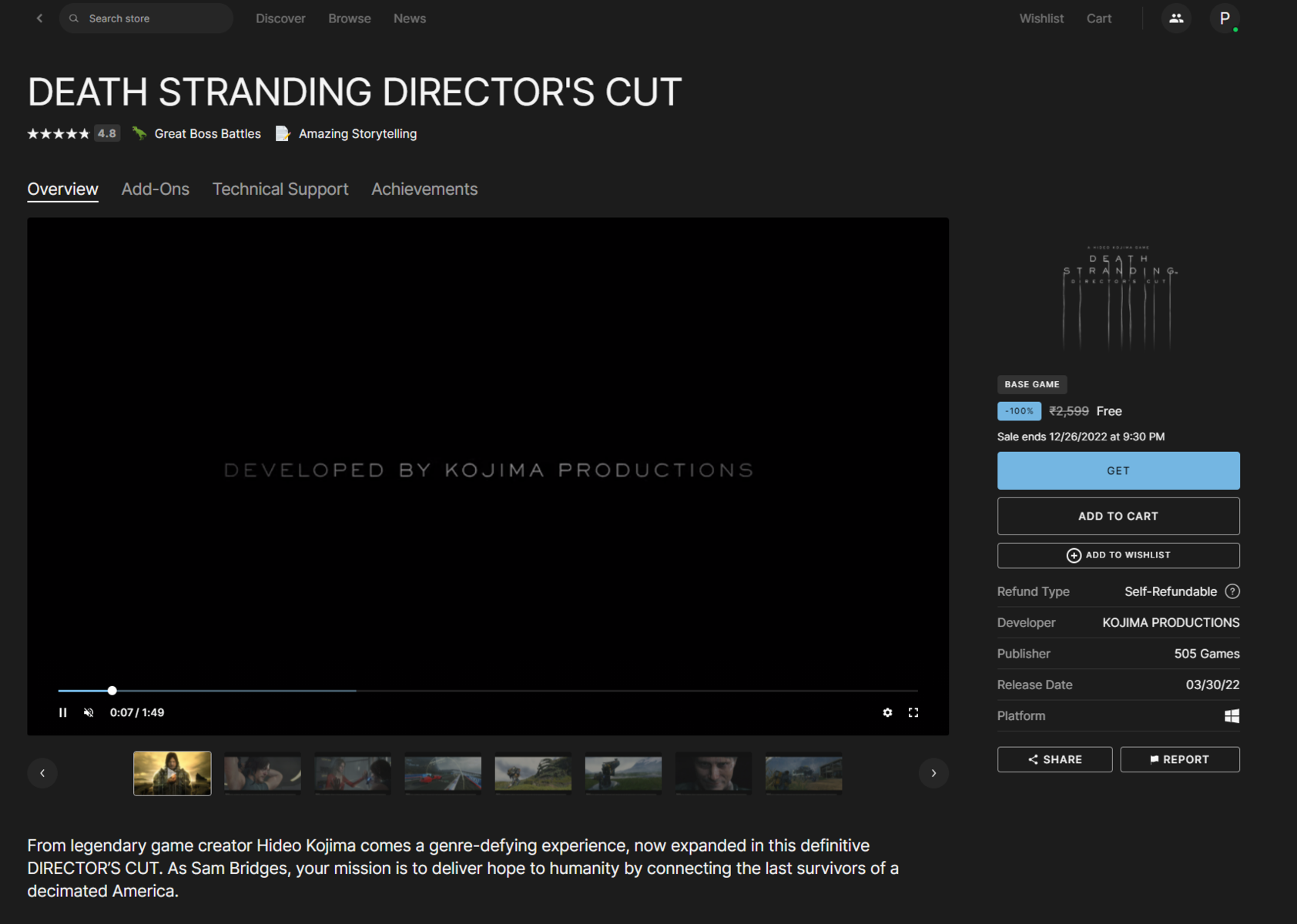Open the Browse page
Viewport: 1297px width, 924px height.
tap(350, 18)
